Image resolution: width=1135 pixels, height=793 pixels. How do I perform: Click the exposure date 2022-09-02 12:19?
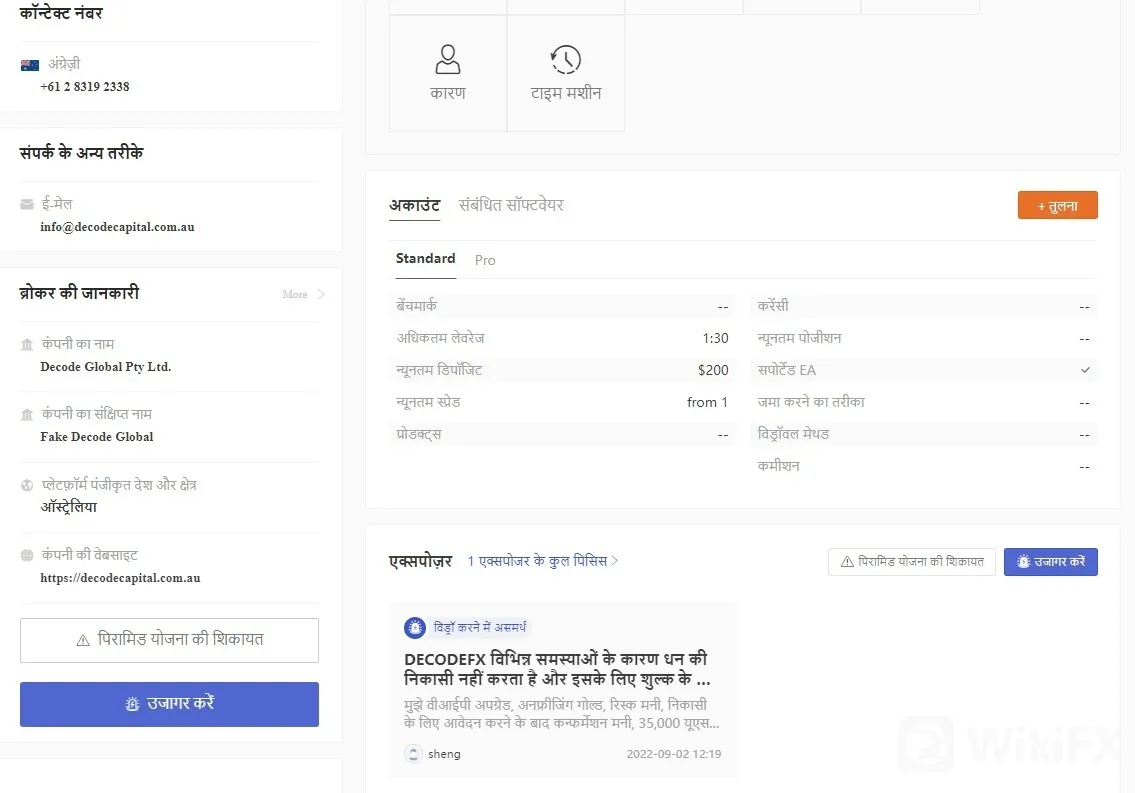pos(674,754)
